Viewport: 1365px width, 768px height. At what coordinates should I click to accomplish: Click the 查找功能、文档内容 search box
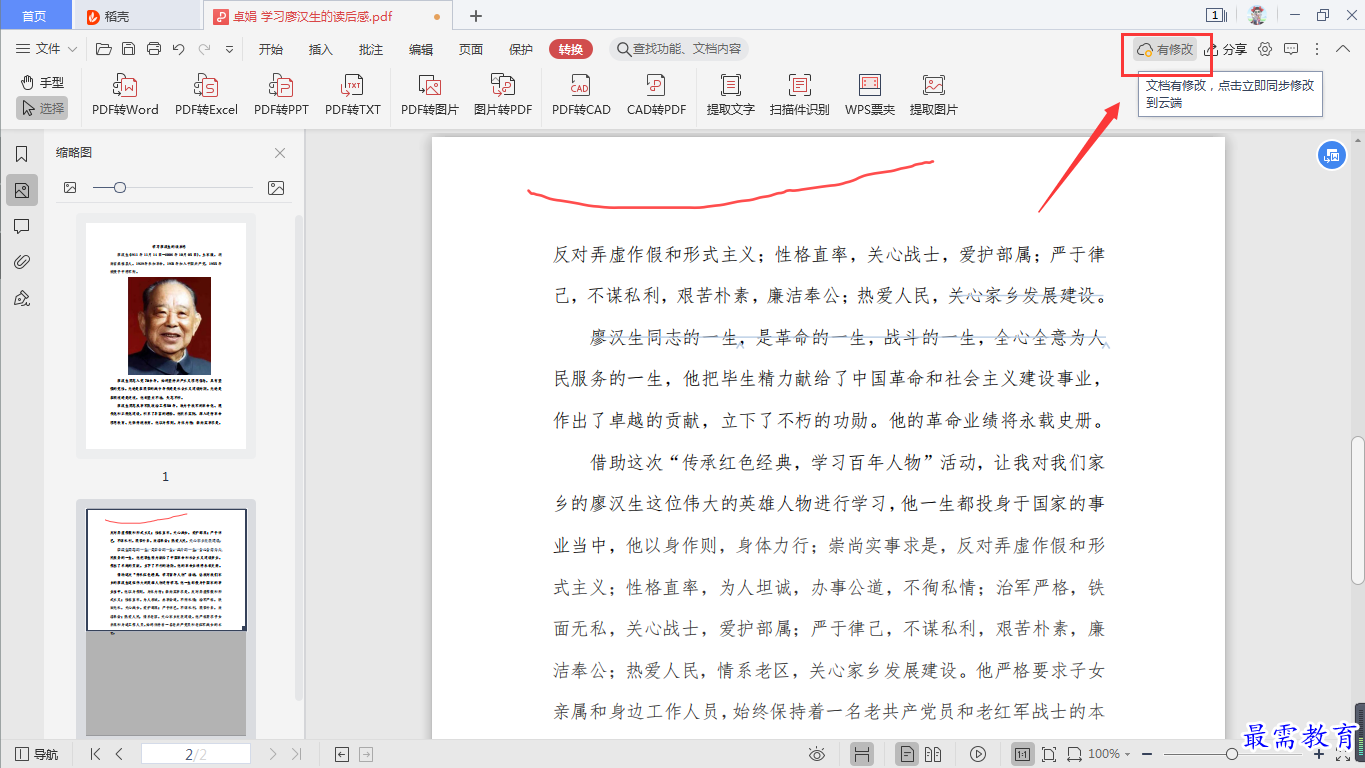pos(679,49)
